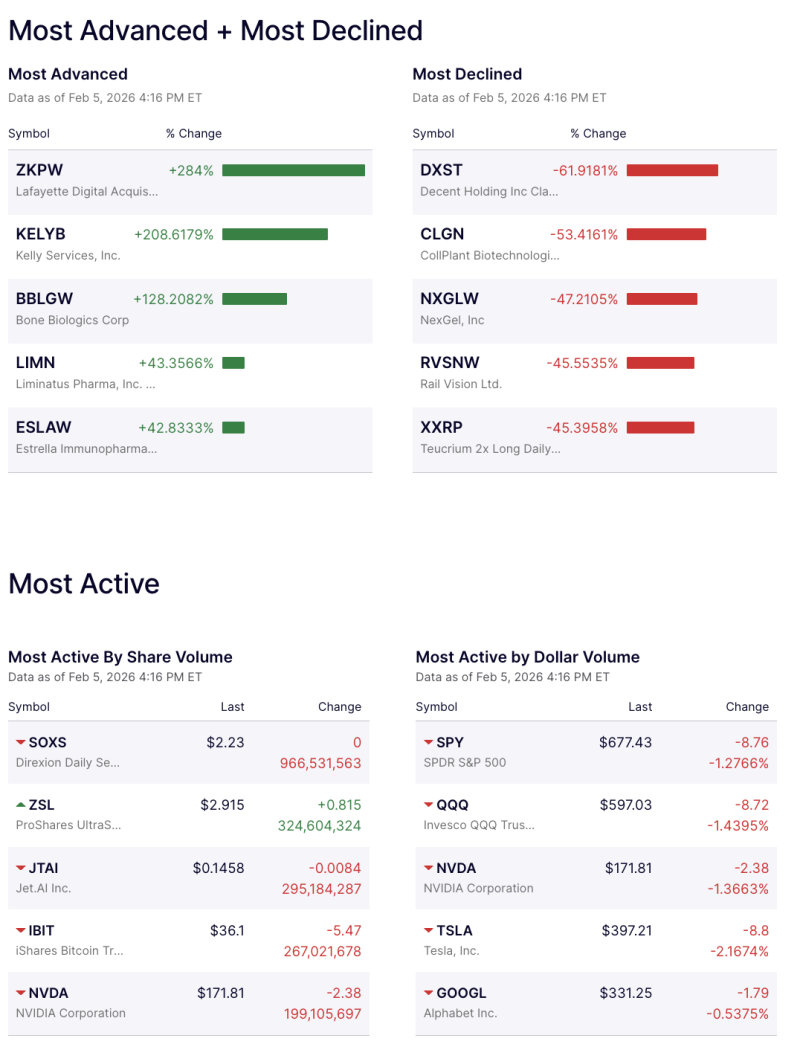Open the KELYB ticker symbol
This screenshot has height=1044, width=800.
pos(40,234)
